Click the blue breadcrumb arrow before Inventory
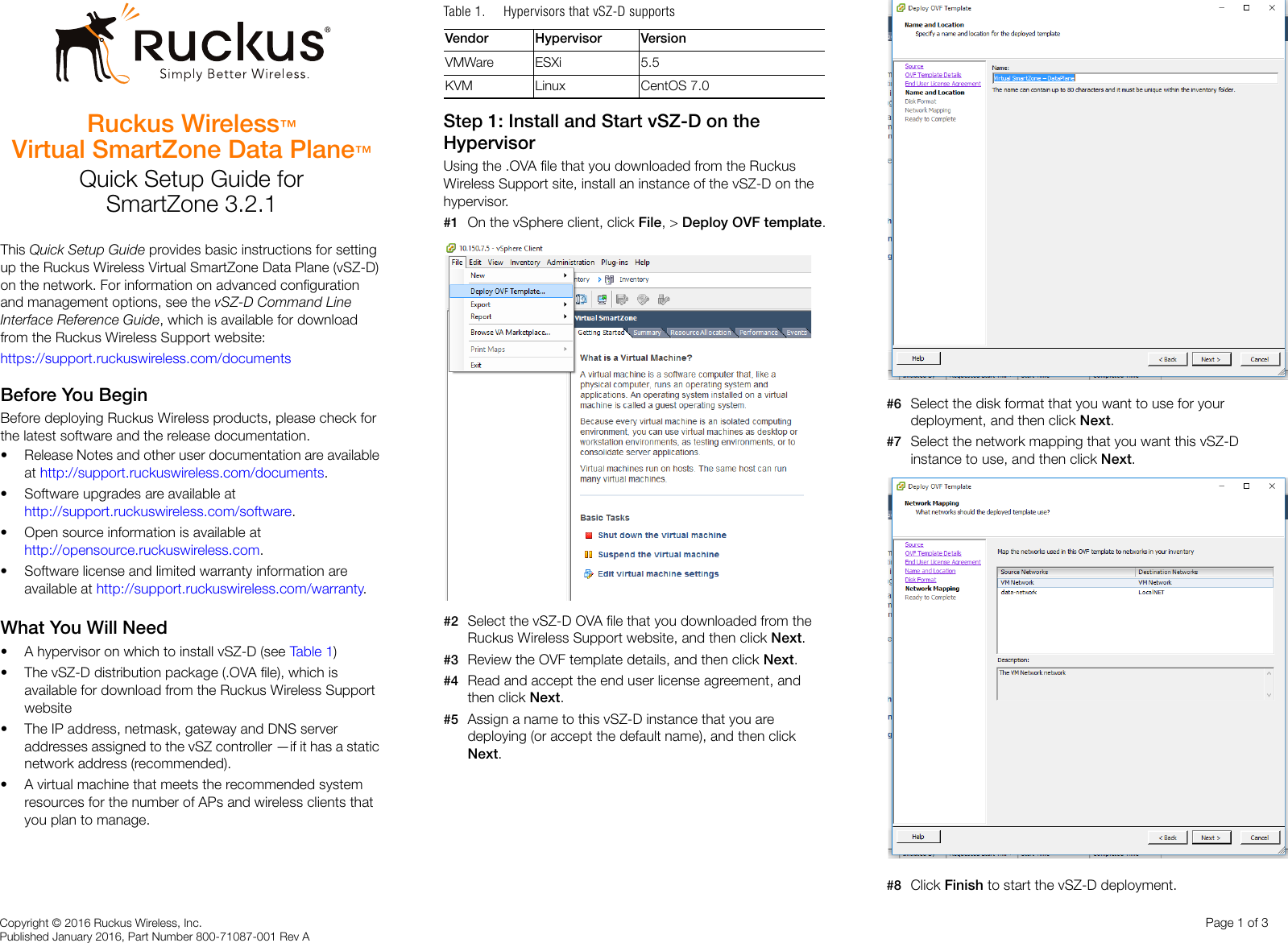 tap(599, 279)
